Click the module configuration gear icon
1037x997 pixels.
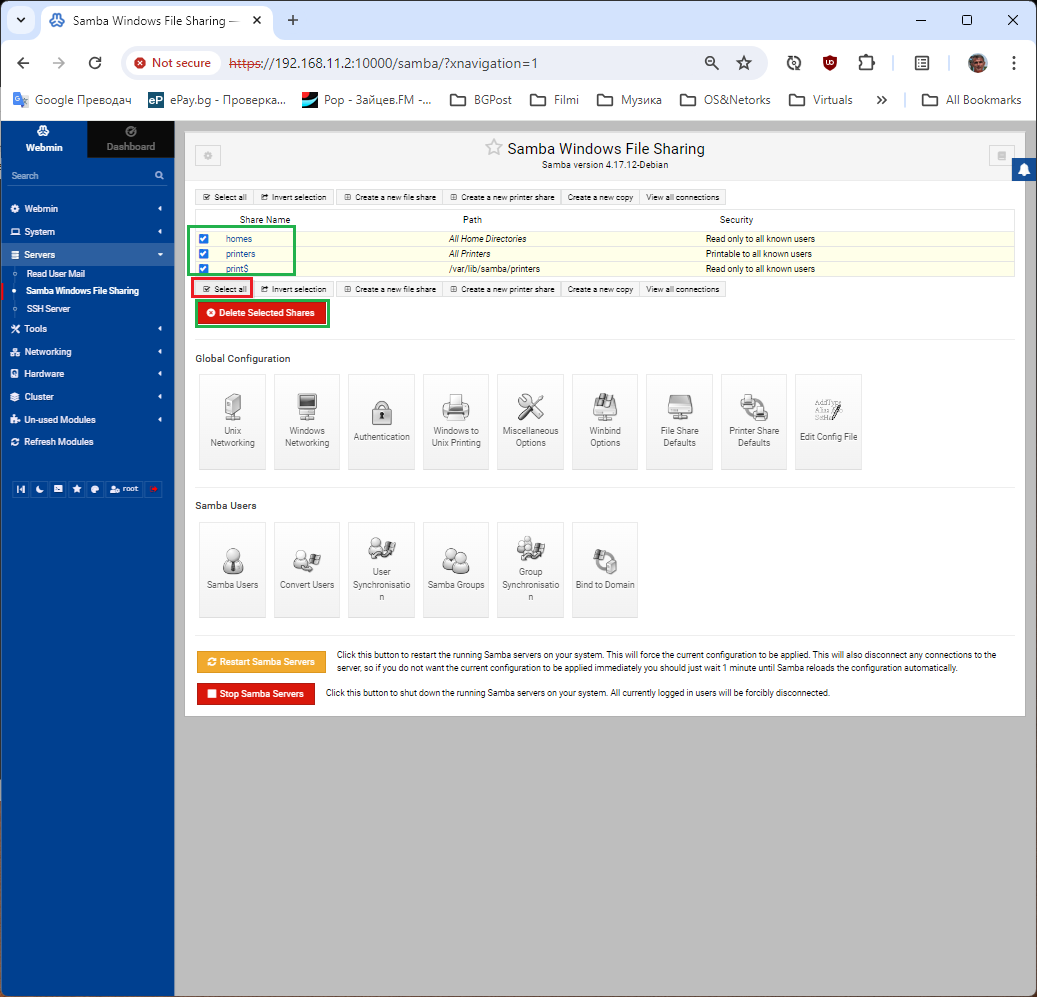[x=208, y=156]
